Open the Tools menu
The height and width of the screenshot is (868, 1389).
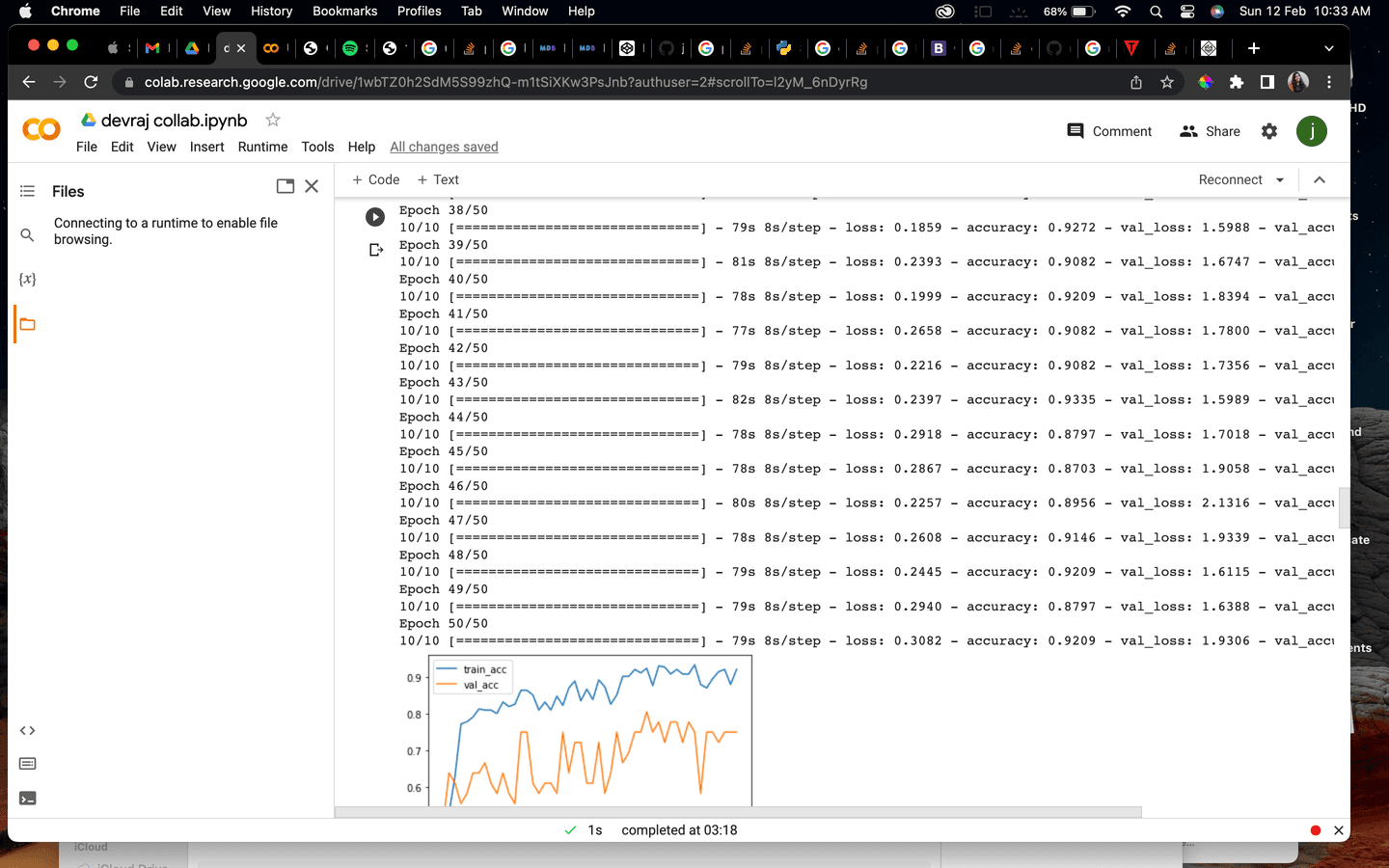click(317, 147)
